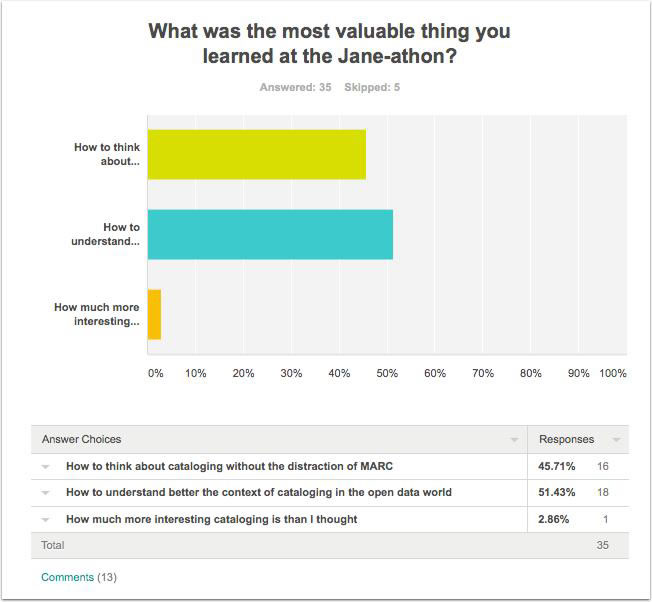The height and width of the screenshot is (602, 652).
Task: Click the 45.71% response value
Action: pyautogui.click(x=556, y=466)
